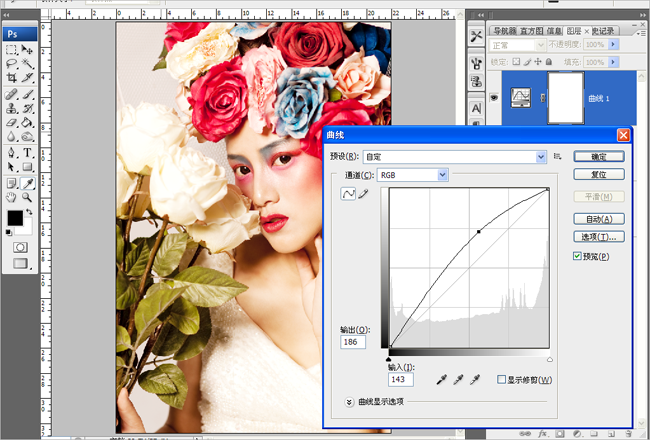Pick the white point eyedropper in Curves
The width and height of the screenshot is (650, 440).
click(x=475, y=379)
